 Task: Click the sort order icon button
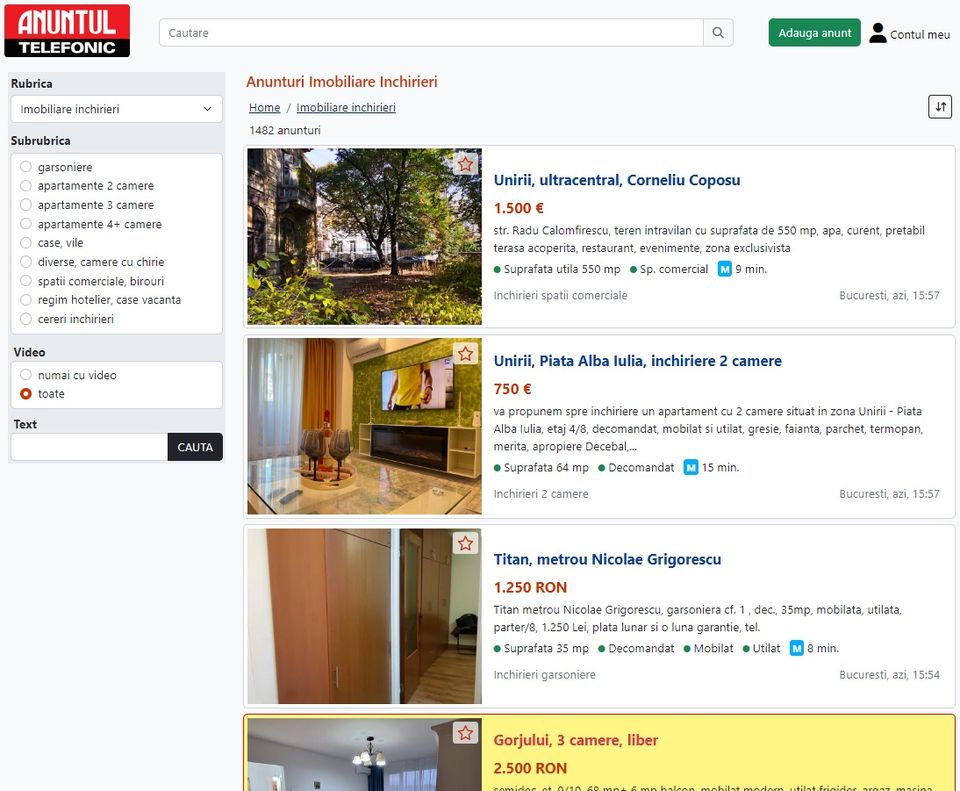pos(939,107)
